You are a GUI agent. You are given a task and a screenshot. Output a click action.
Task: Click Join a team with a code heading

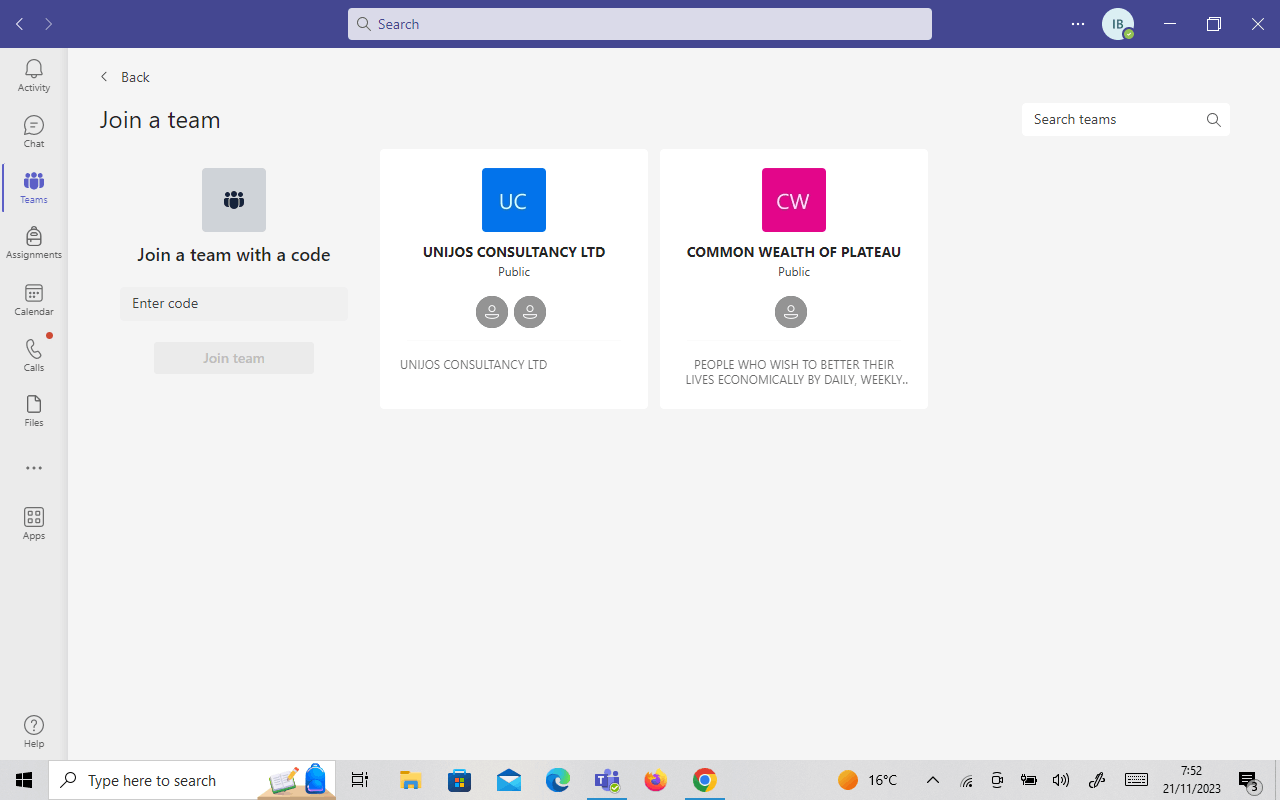234,255
